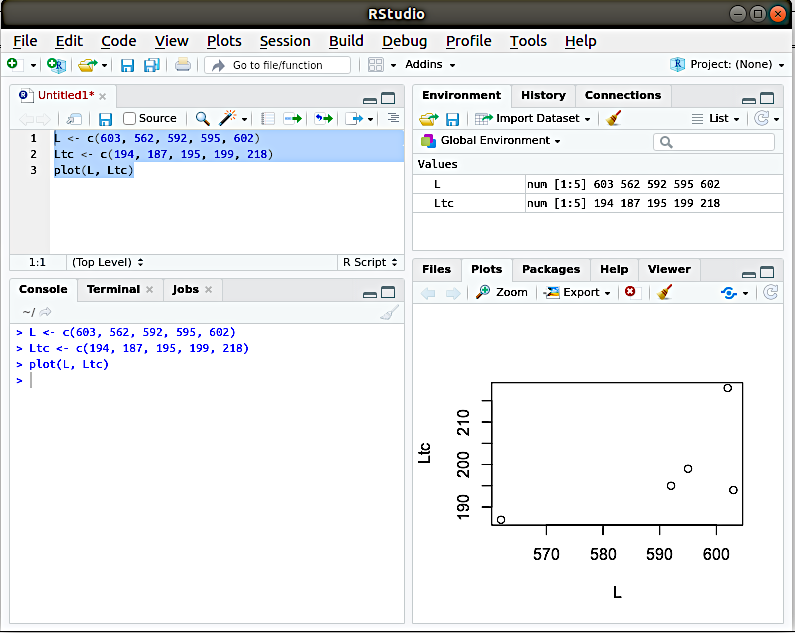Open the Profile menu
The height and width of the screenshot is (633, 795).
coord(468,41)
